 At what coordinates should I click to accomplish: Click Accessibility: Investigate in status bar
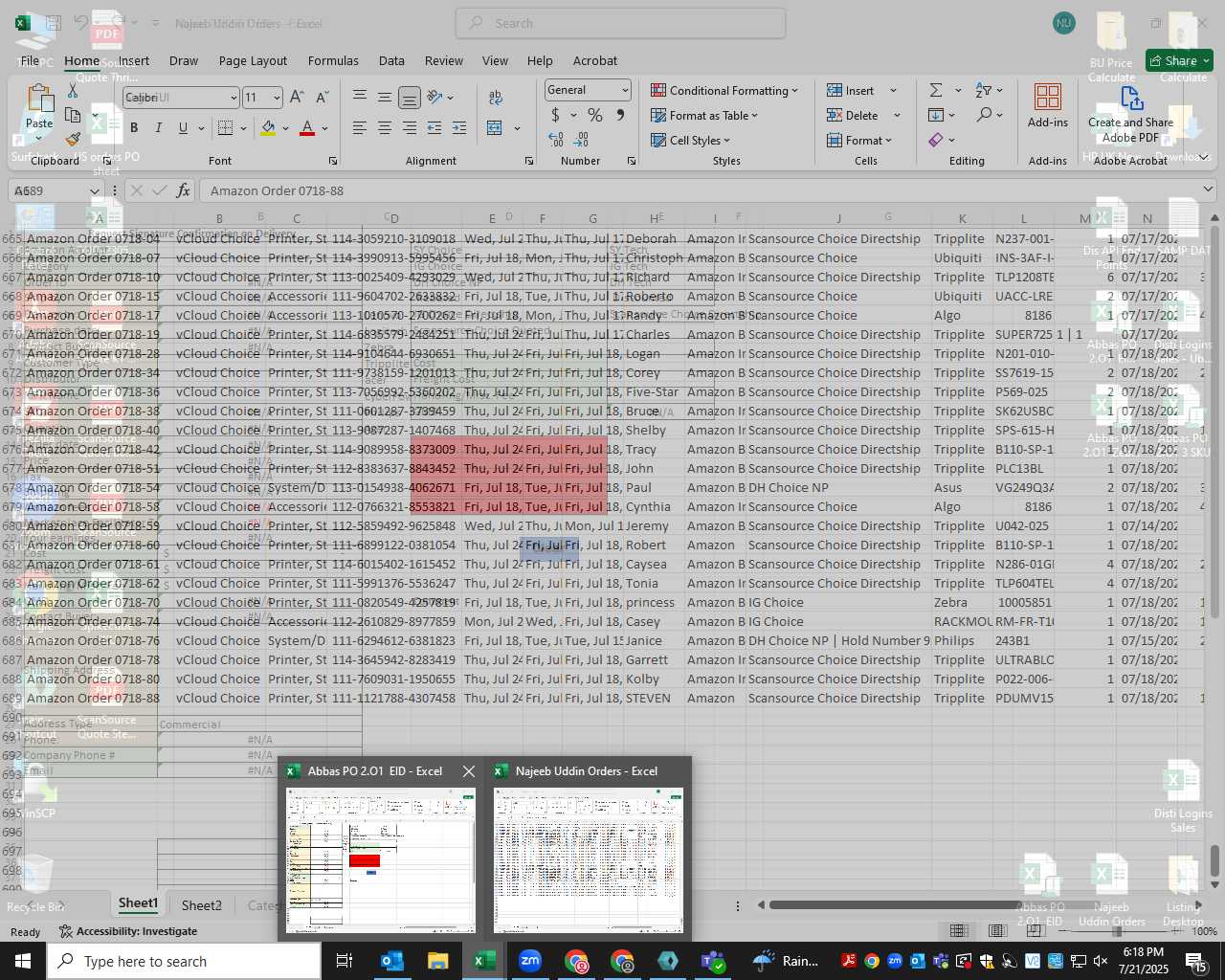coord(128,931)
